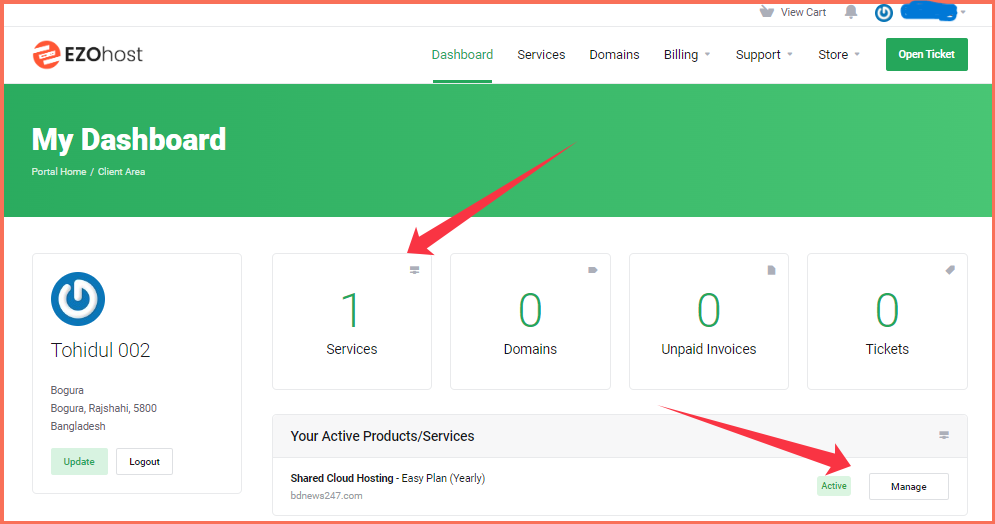Screen dimensions: 995x524
Task: Open the 1 Services stat card
Action: [x=352, y=322]
